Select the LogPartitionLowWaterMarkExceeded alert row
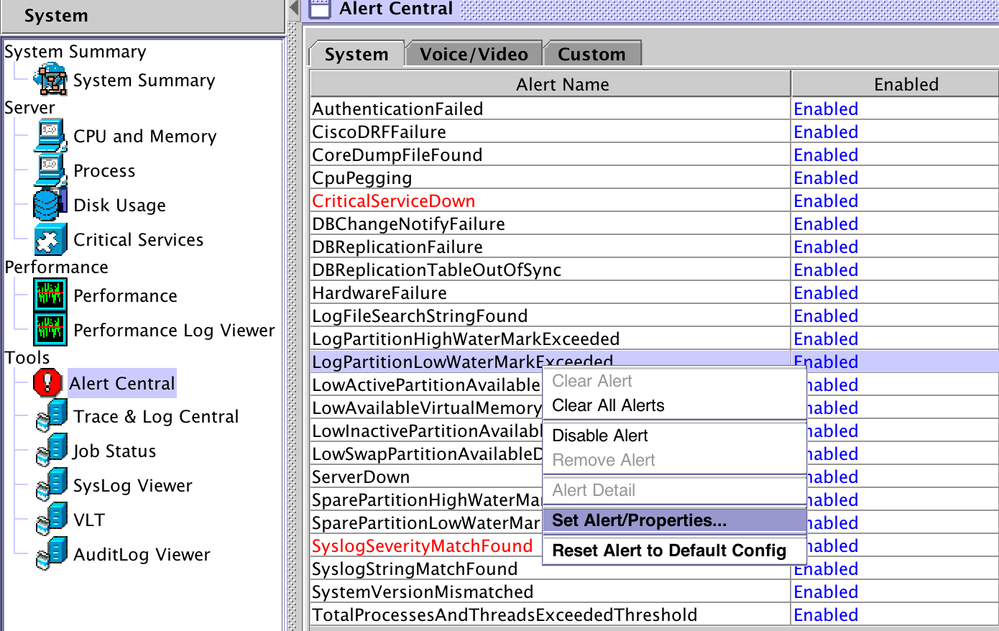The image size is (999, 631). click(550, 360)
